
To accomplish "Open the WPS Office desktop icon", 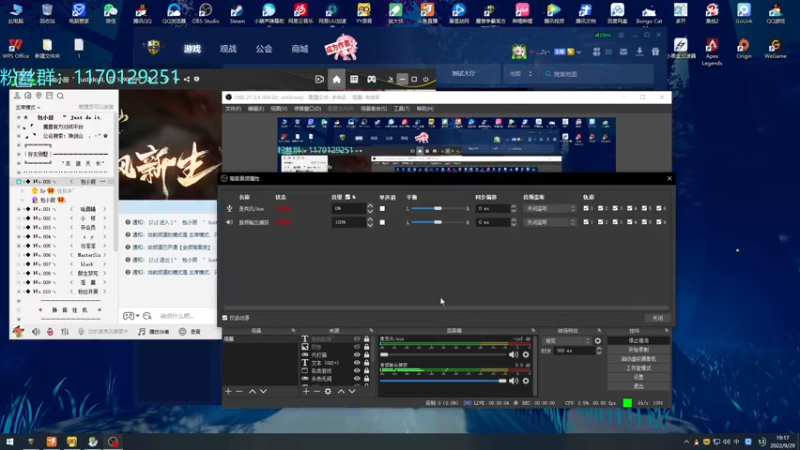I will (x=15, y=48).
